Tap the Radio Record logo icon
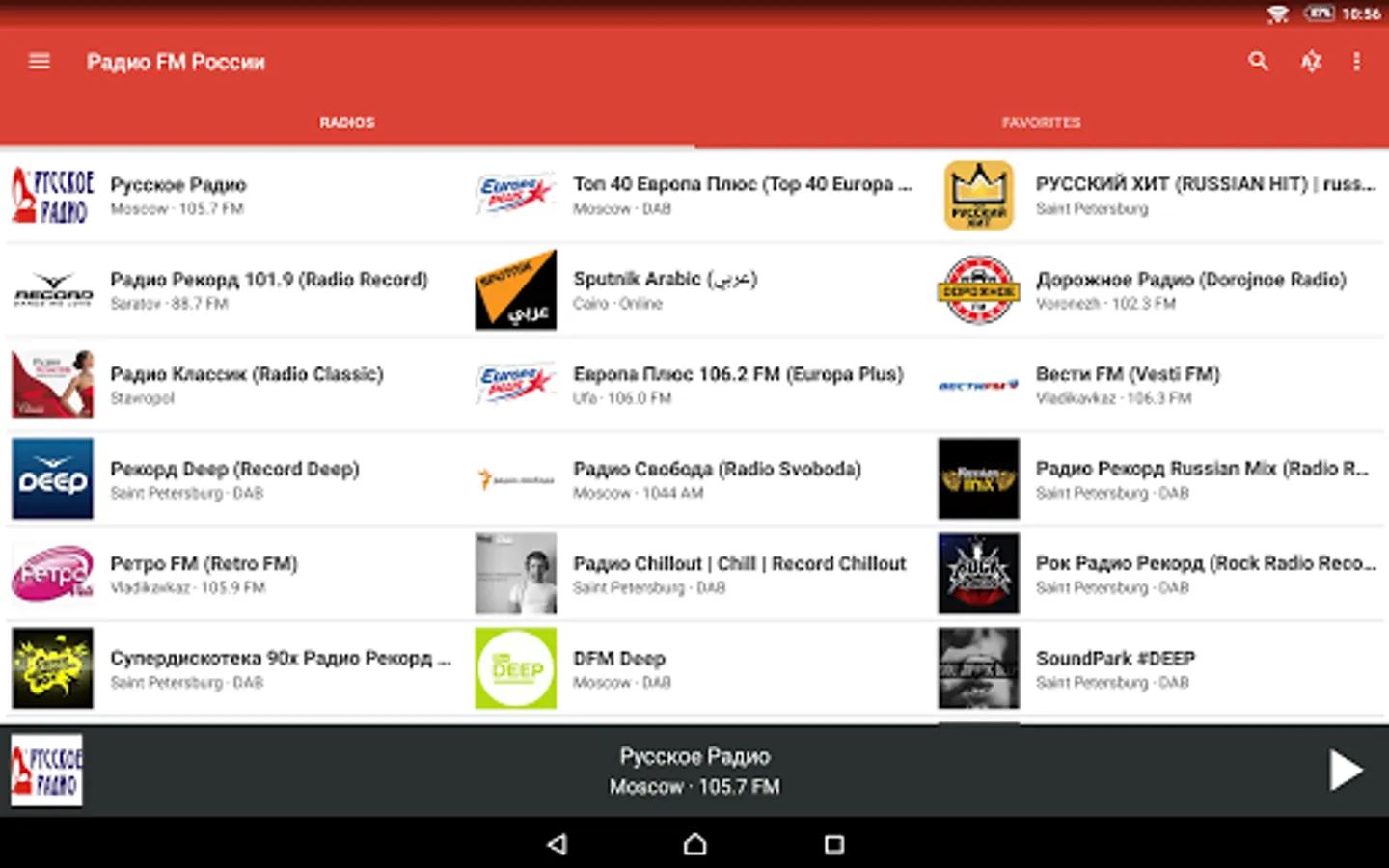Image resolution: width=1389 pixels, height=868 pixels. click(x=53, y=289)
